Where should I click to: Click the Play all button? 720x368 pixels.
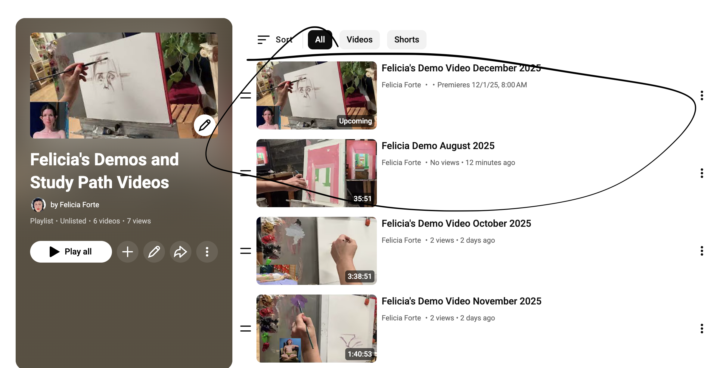tap(71, 252)
